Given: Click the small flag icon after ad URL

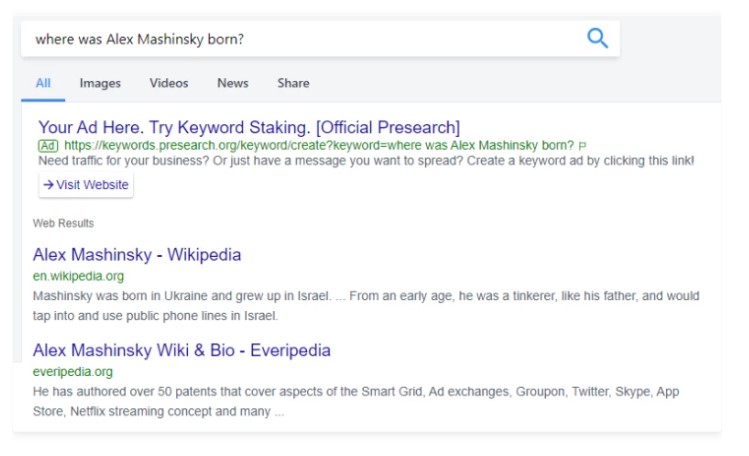Looking at the screenshot, I should (583, 145).
